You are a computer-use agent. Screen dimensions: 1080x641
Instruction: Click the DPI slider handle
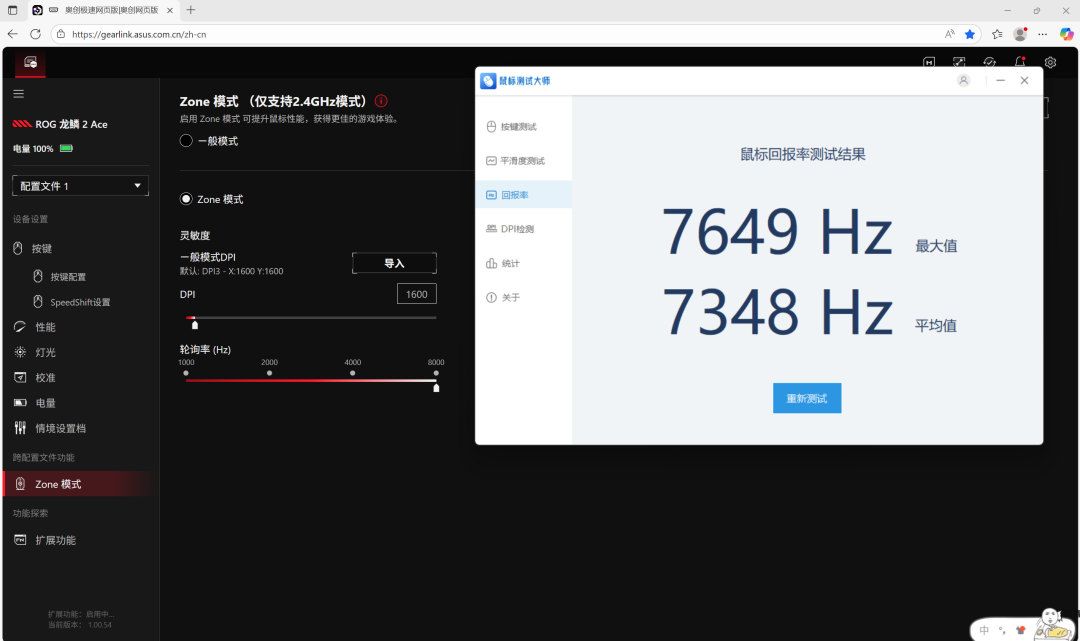[195, 324]
